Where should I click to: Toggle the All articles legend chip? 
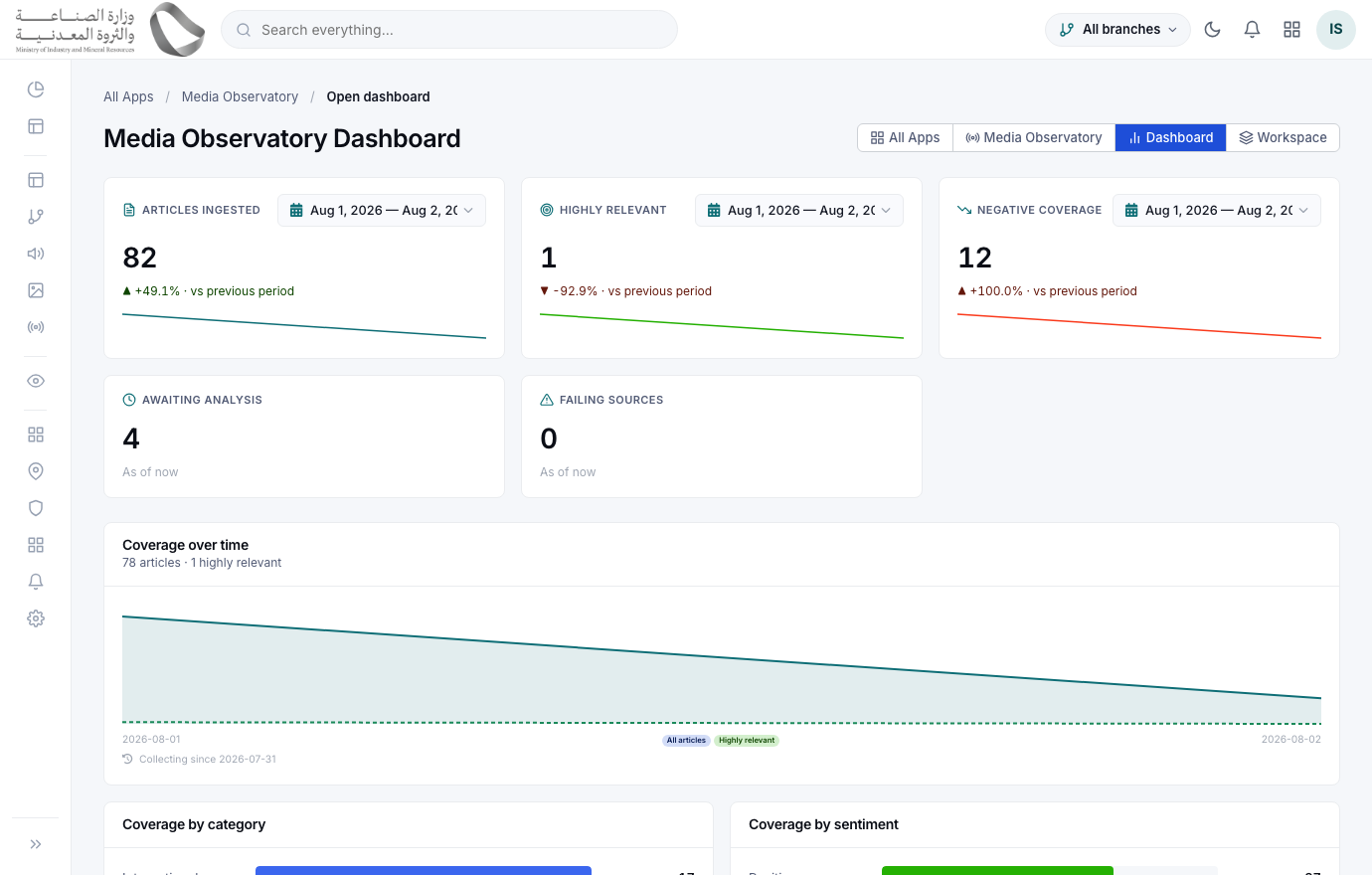coord(686,741)
